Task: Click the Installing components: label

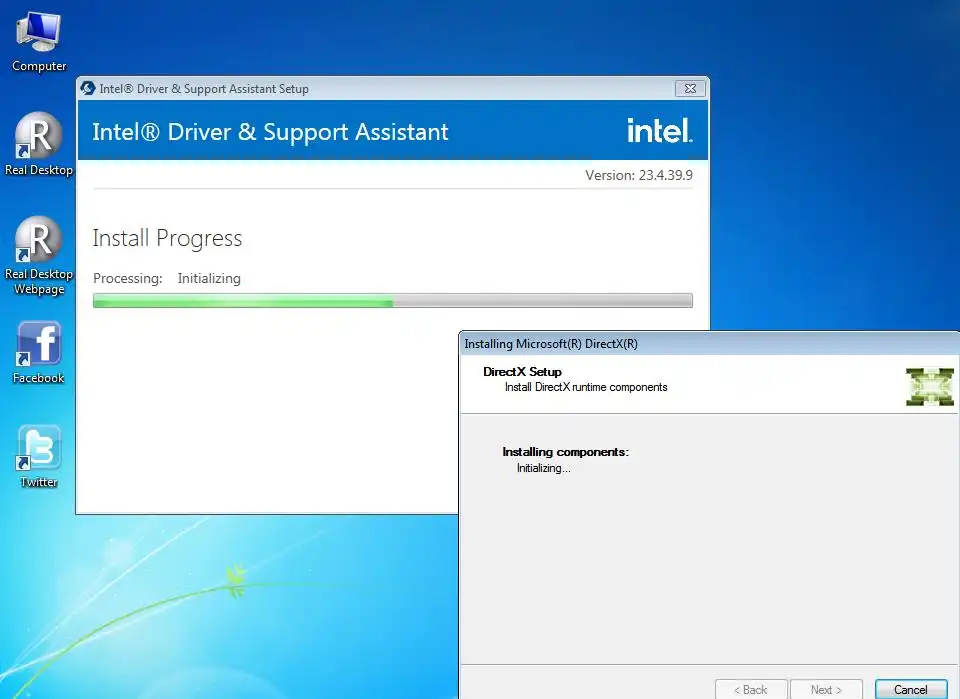Action: 565,452
